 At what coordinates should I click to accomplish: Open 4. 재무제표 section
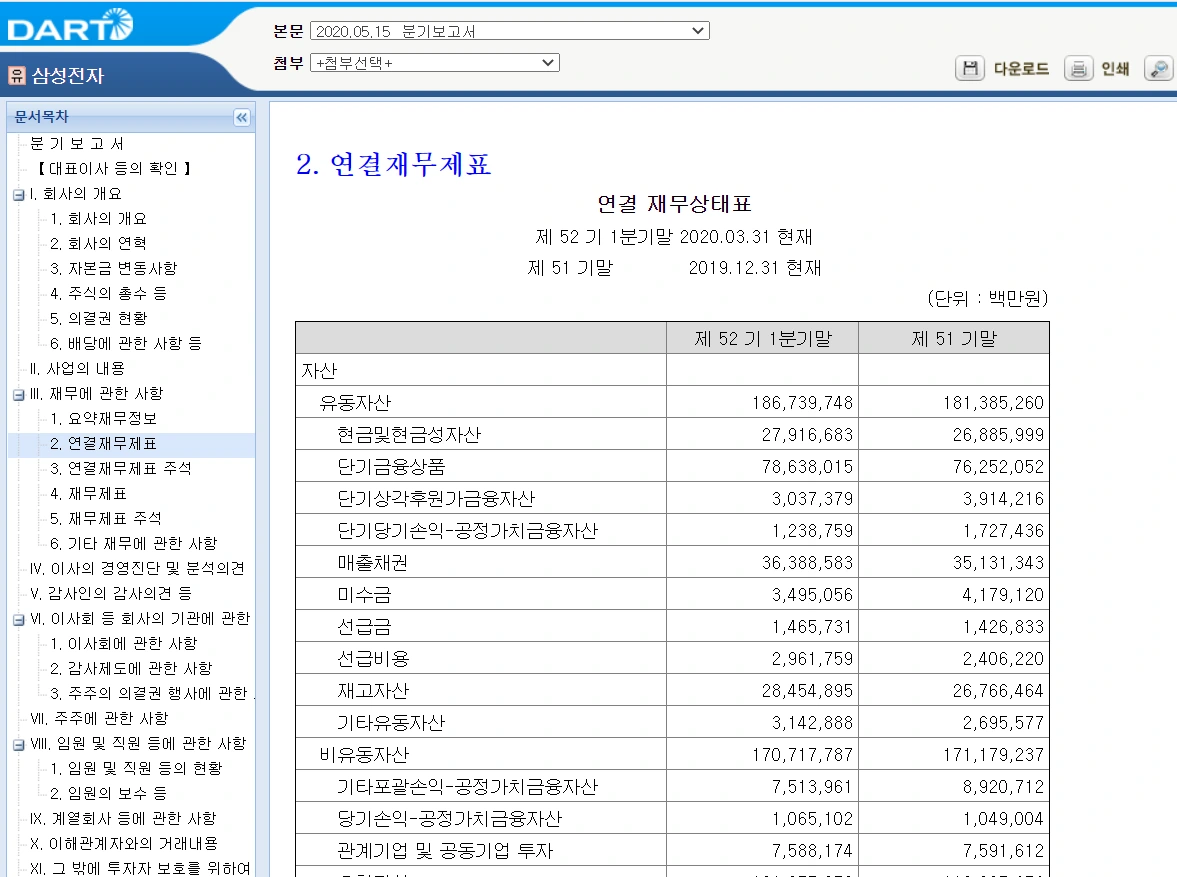[88, 493]
